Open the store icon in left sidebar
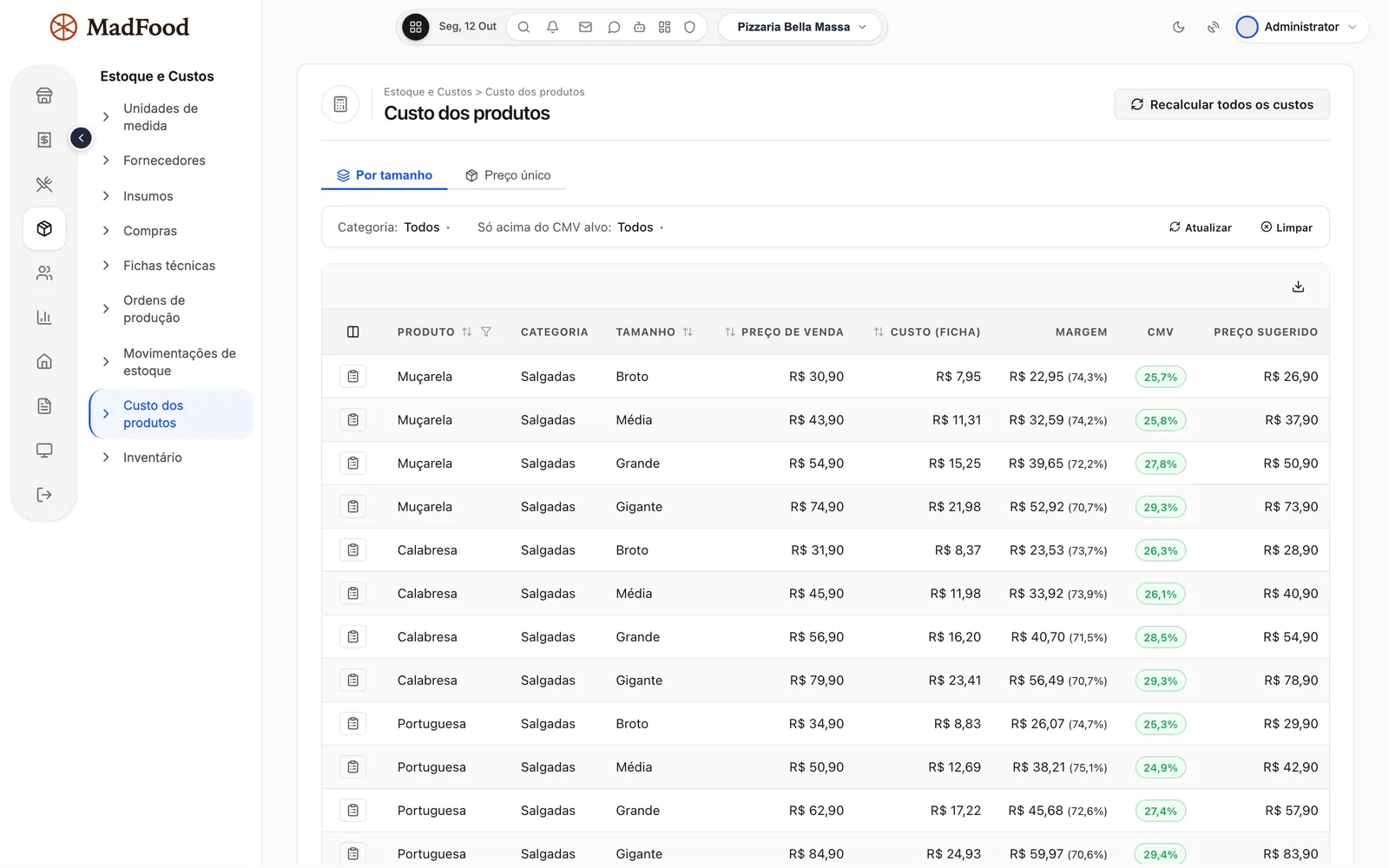The height and width of the screenshot is (868, 1389). point(44,95)
